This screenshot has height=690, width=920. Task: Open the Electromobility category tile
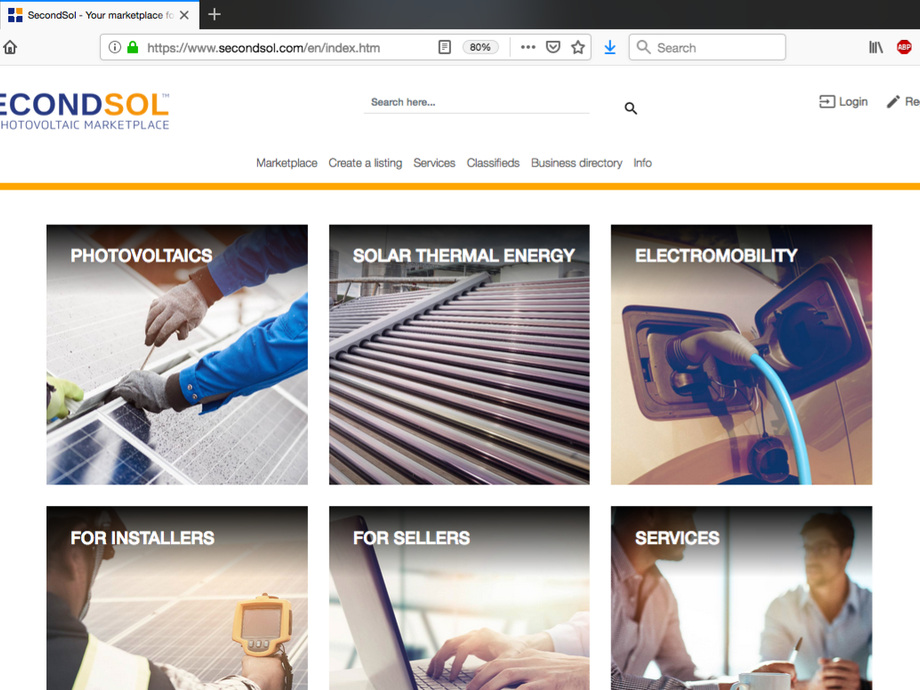pyautogui.click(x=741, y=355)
